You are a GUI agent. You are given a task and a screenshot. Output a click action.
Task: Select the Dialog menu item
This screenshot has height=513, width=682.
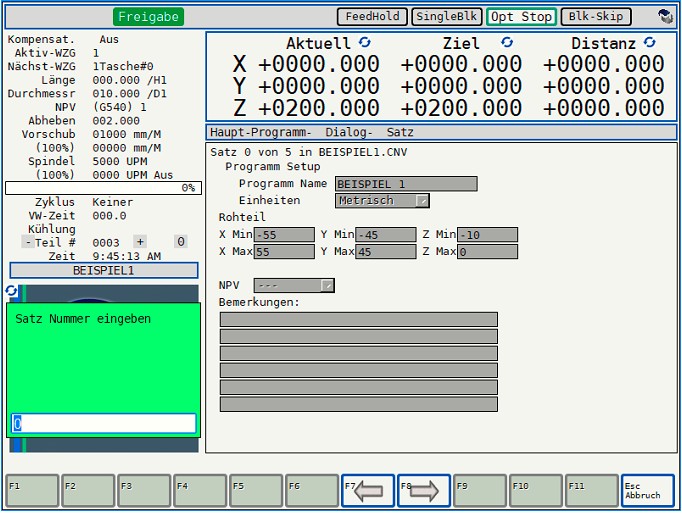point(349,132)
